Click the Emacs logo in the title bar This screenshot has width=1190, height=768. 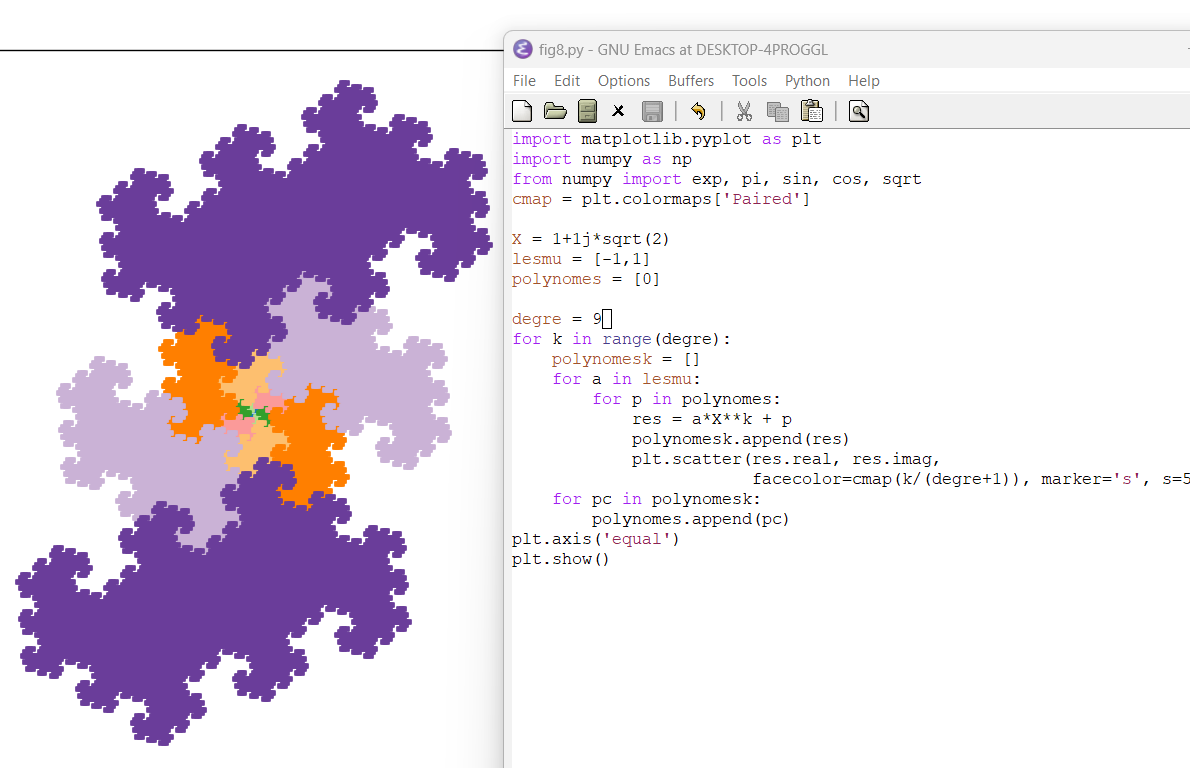click(522, 49)
